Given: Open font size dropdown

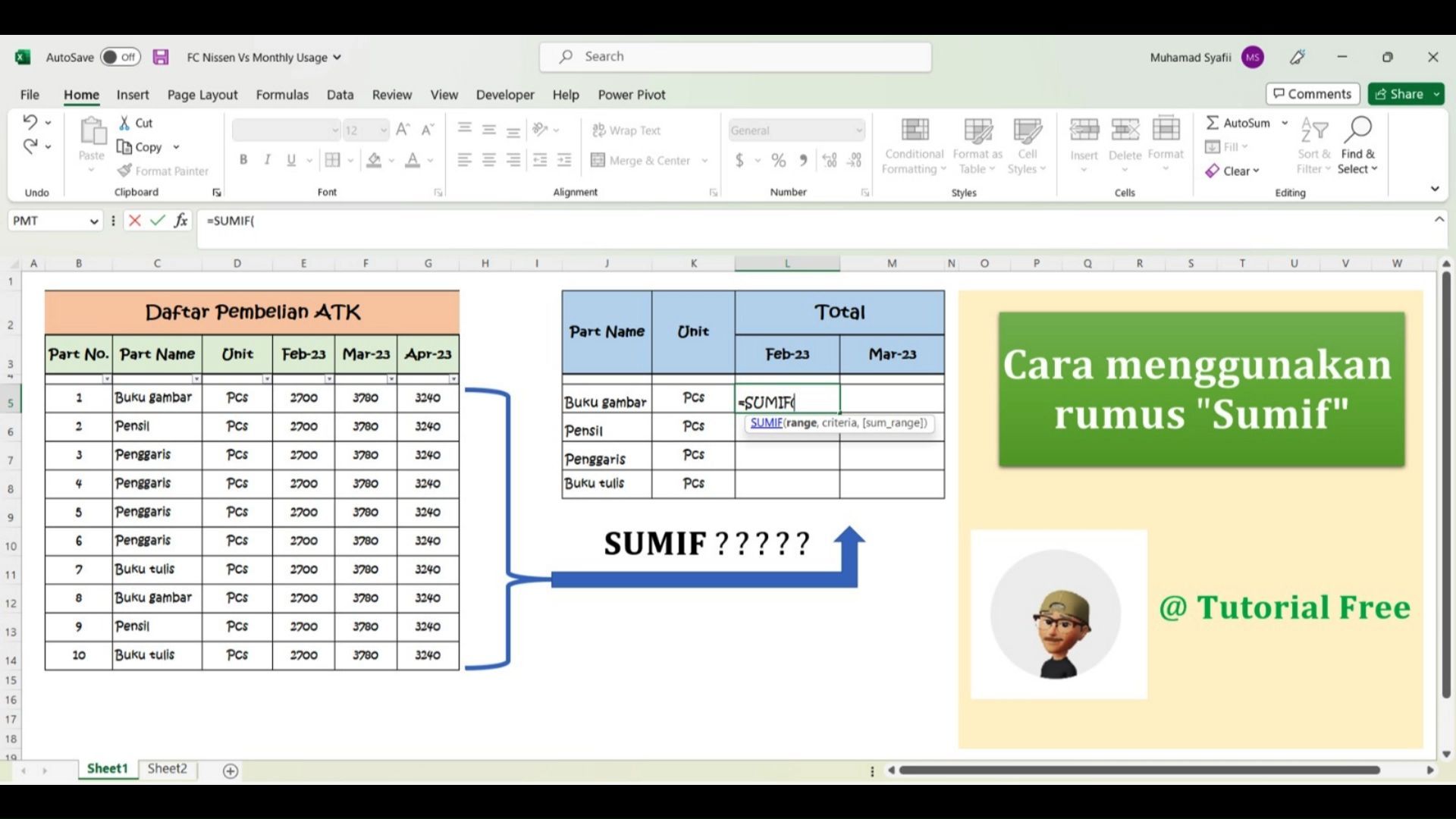Looking at the screenshot, I should [384, 130].
